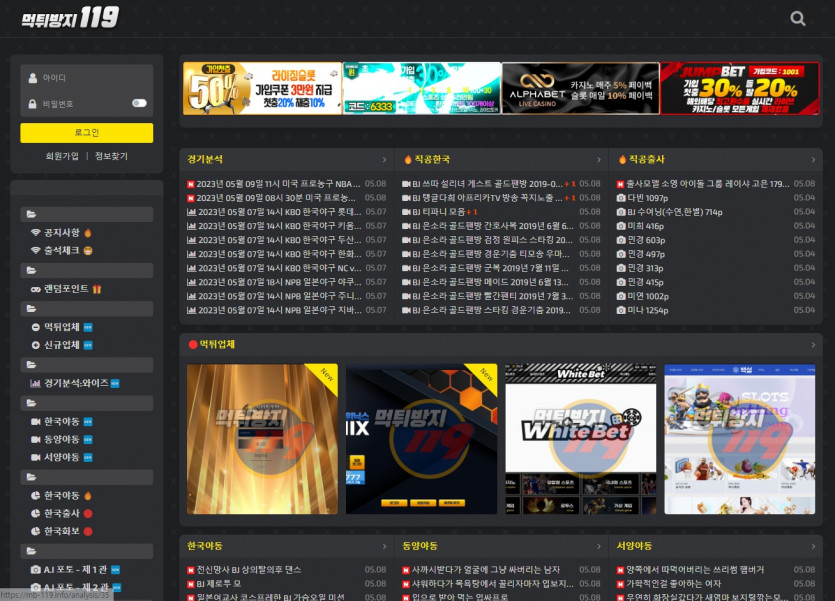Click the ALPHABET live casino banner
The width and height of the screenshot is (835, 601).
580,89
